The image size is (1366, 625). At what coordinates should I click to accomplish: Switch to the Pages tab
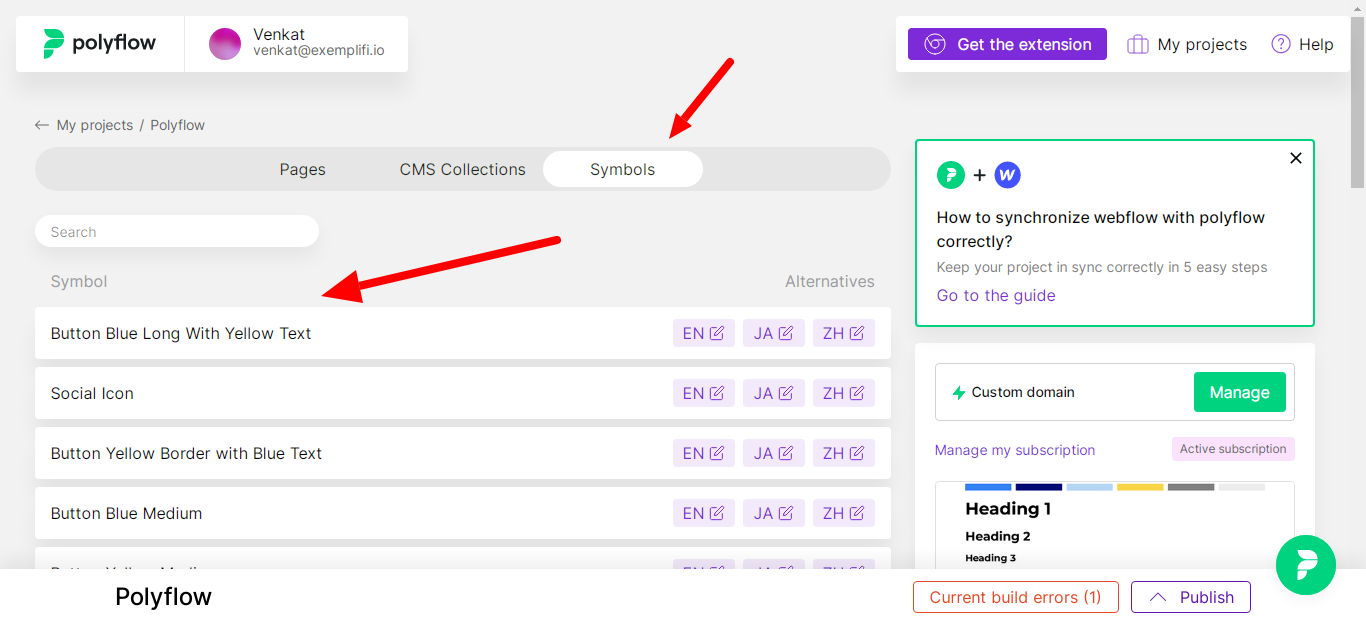(303, 169)
